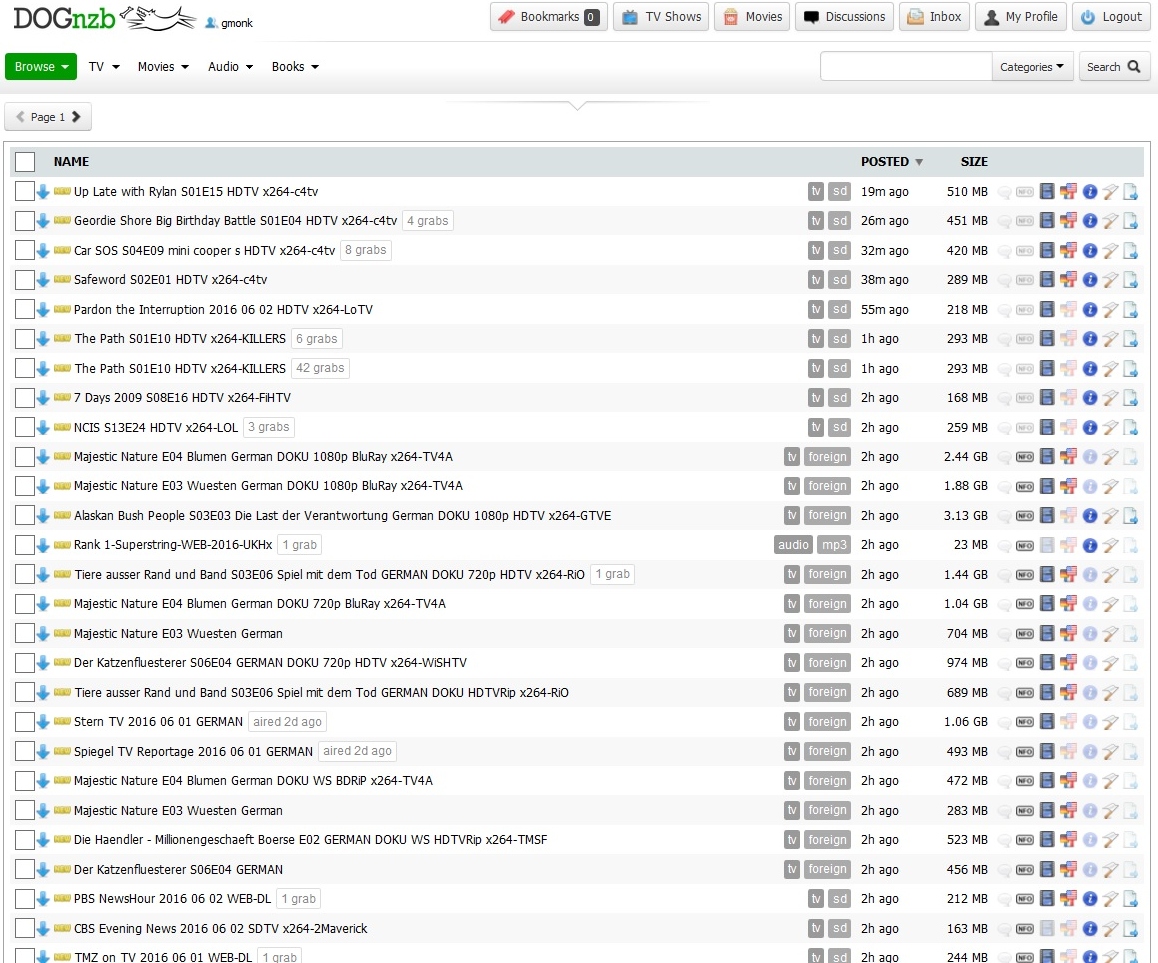Viewport: 1158px width, 963px height.
Task: Click blue info icon in Safeword S02E01 row
Action: [x=1089, y=280]
